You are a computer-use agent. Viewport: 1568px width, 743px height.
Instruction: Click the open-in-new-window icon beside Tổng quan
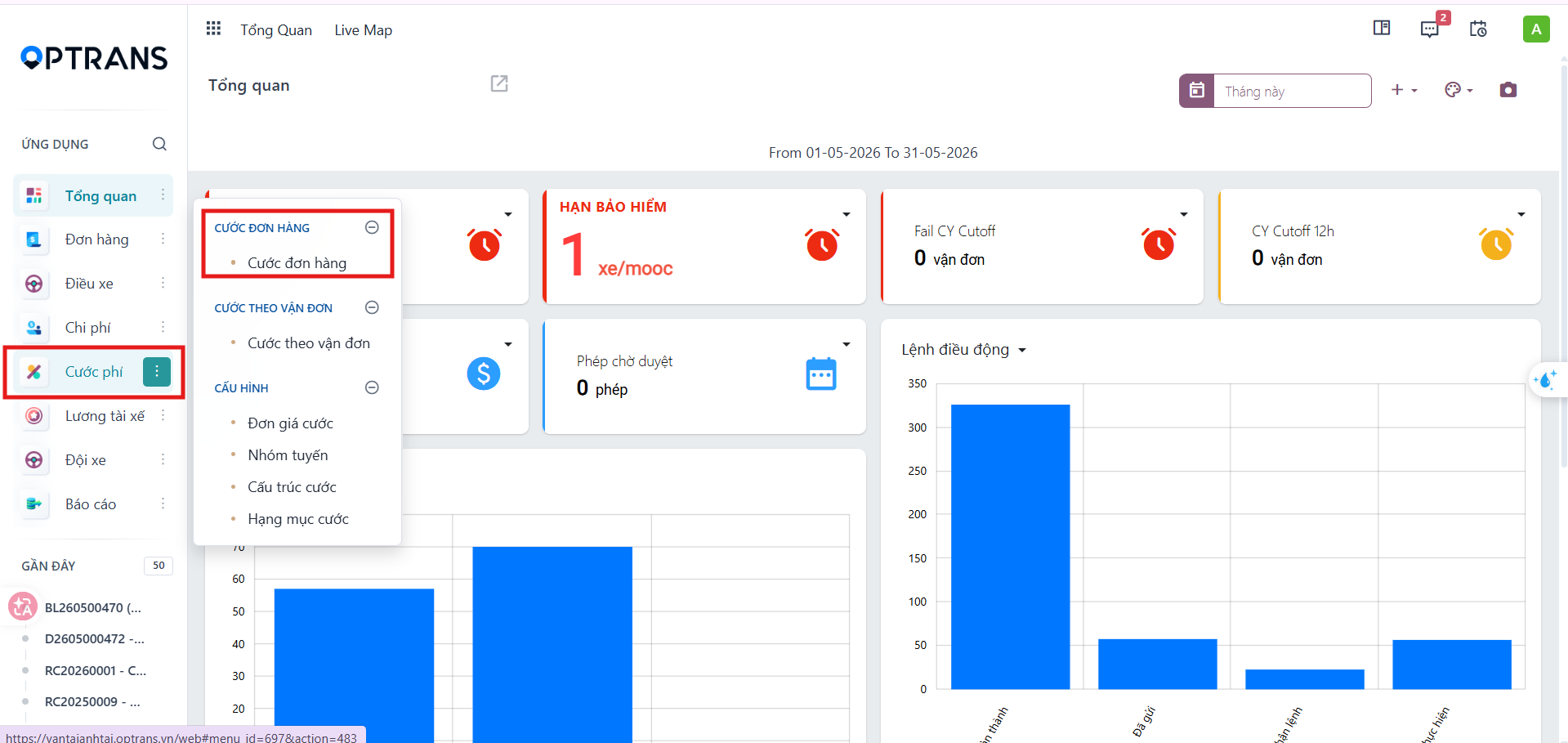(499, 83)
